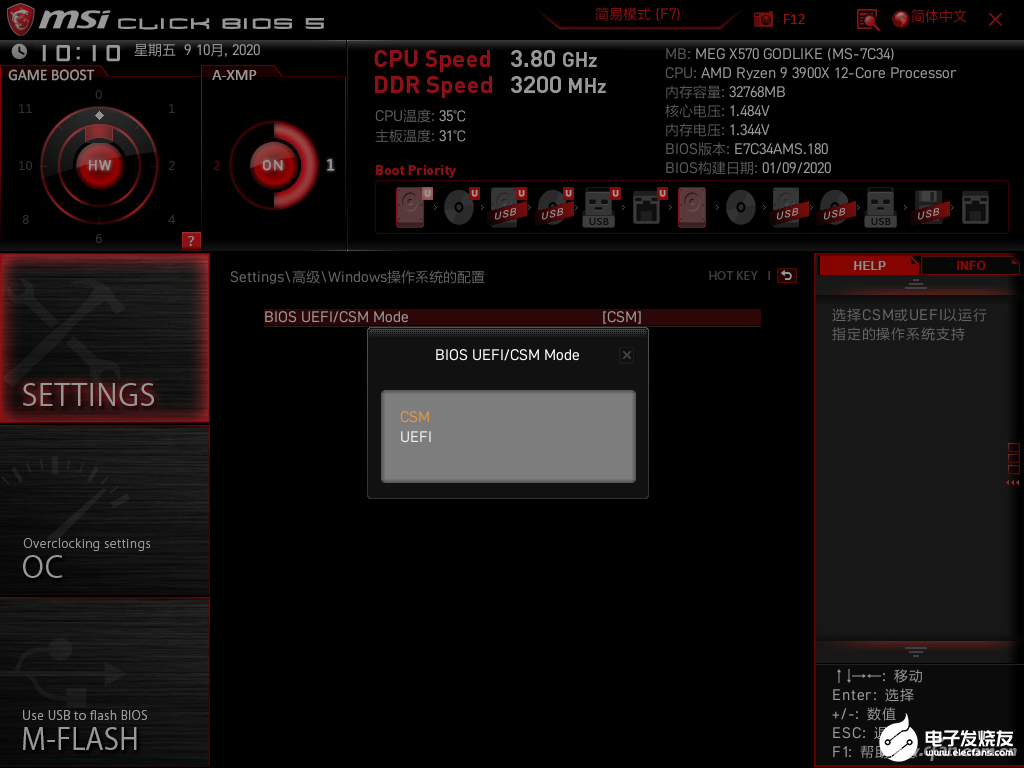This screenshot has width=1024, height=768.
Task: Take a screenshot with the F12 camera icon
Action: [x=763, y=19]
